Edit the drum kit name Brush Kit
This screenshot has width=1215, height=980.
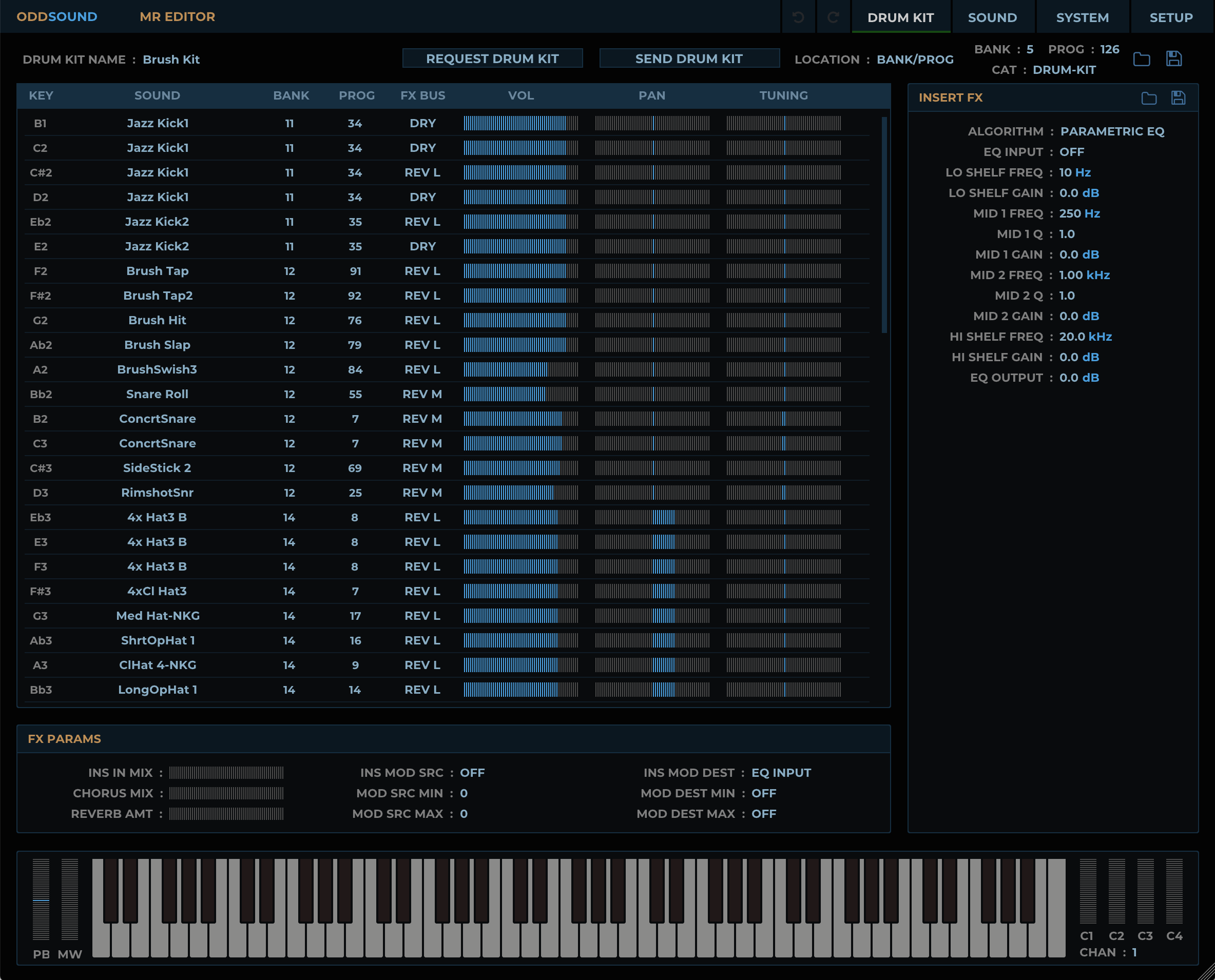click(x=171, y=60)
